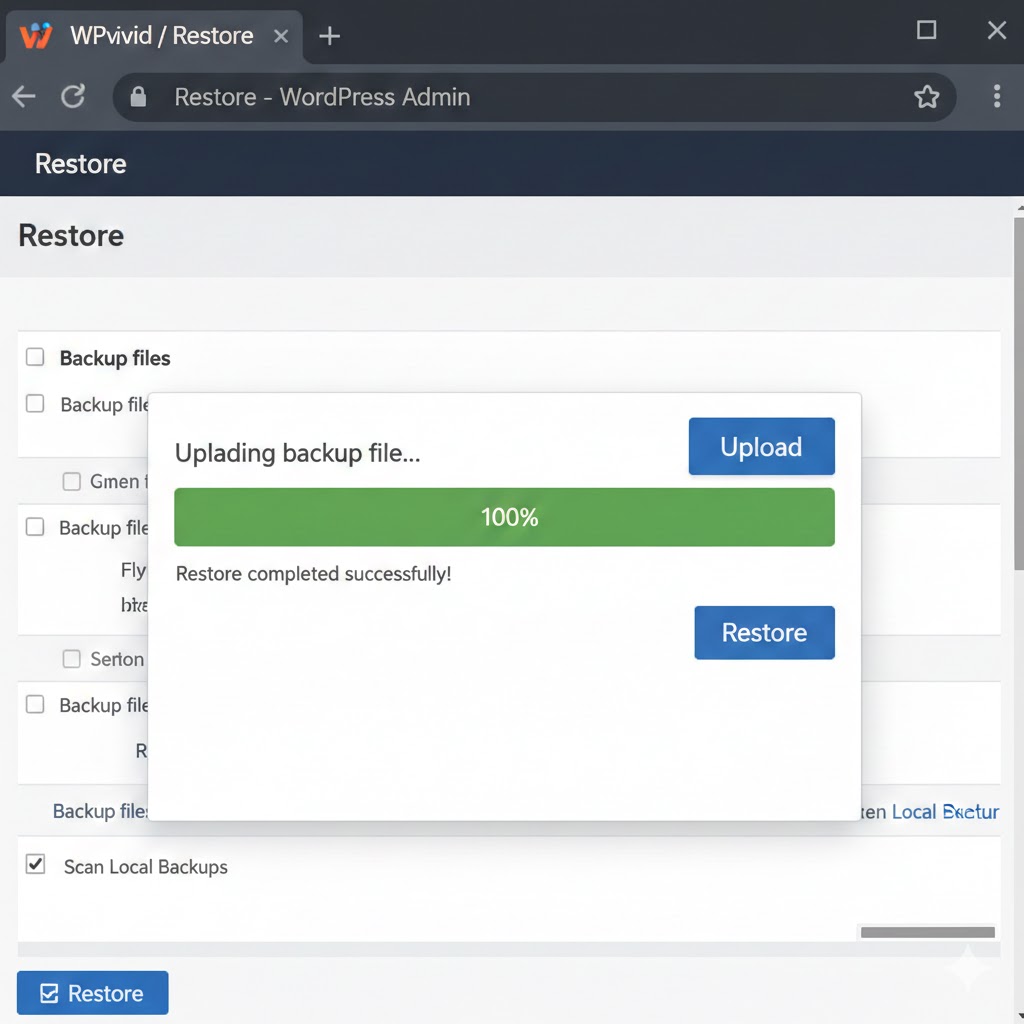Open the Local Backup link on right
This screenshot has height=1024, width=1024.
pyautogui.click(x=944, y=811)
